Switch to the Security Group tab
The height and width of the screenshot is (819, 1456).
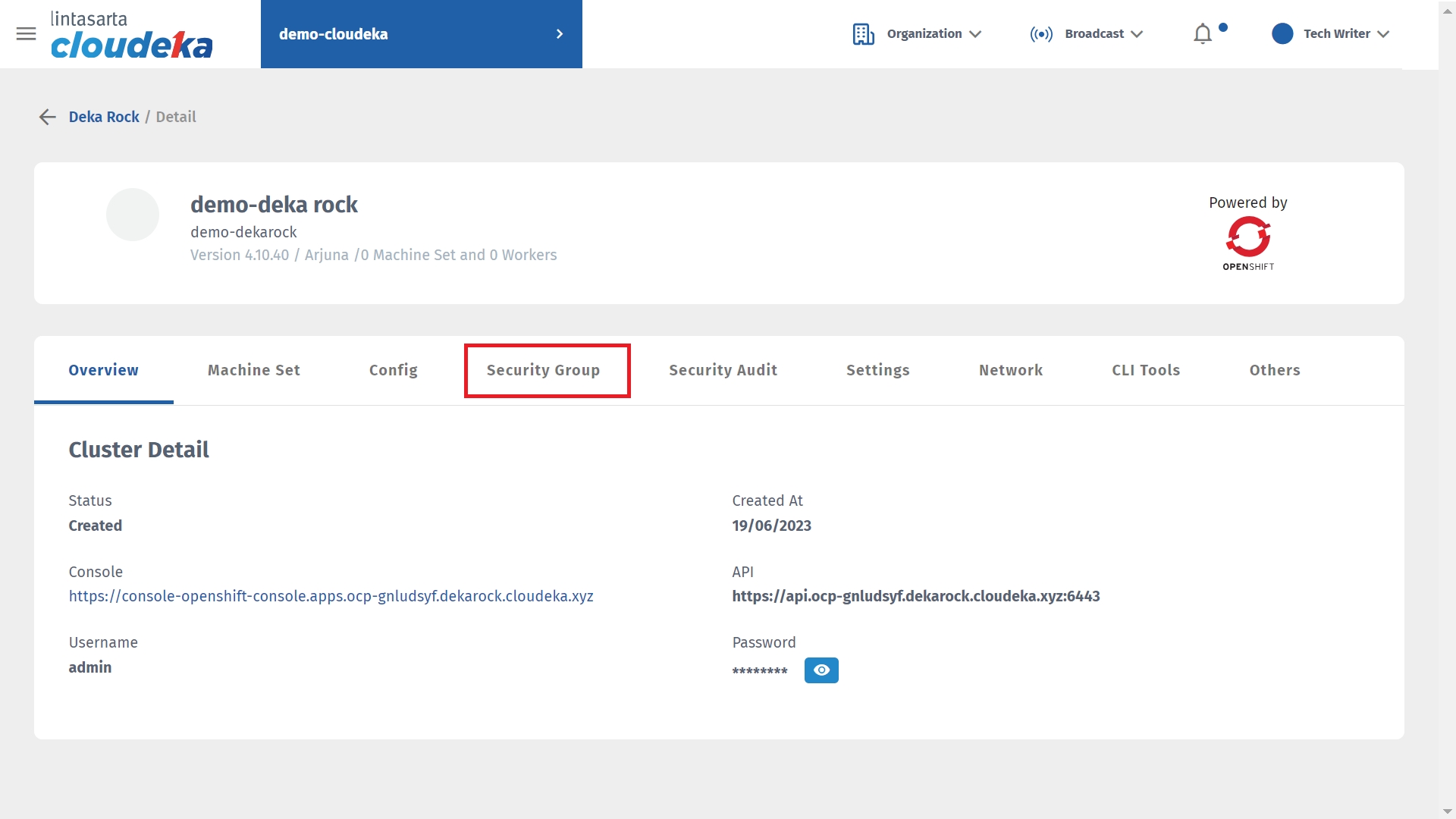tap(543, 370)
